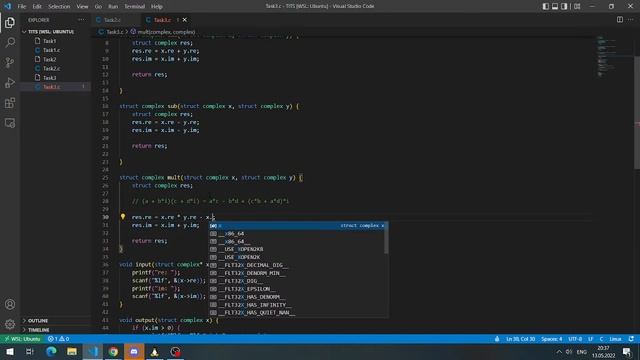Viewport: 640px width, 360px height.
Task: Change indentation via Spaces: 4
Action: (551, 339)
